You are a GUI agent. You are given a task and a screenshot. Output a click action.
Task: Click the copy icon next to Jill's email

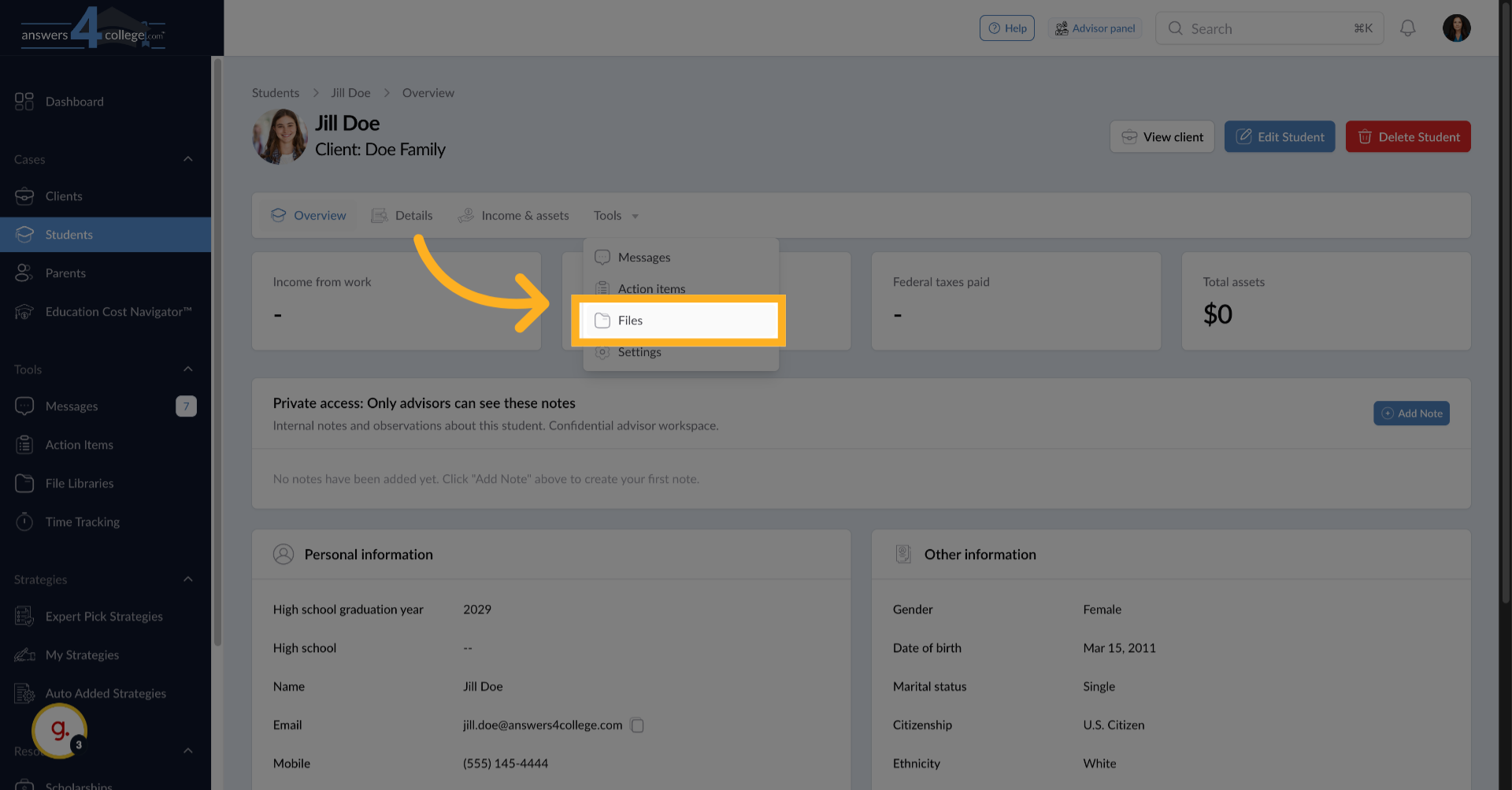tap(637, 725)
